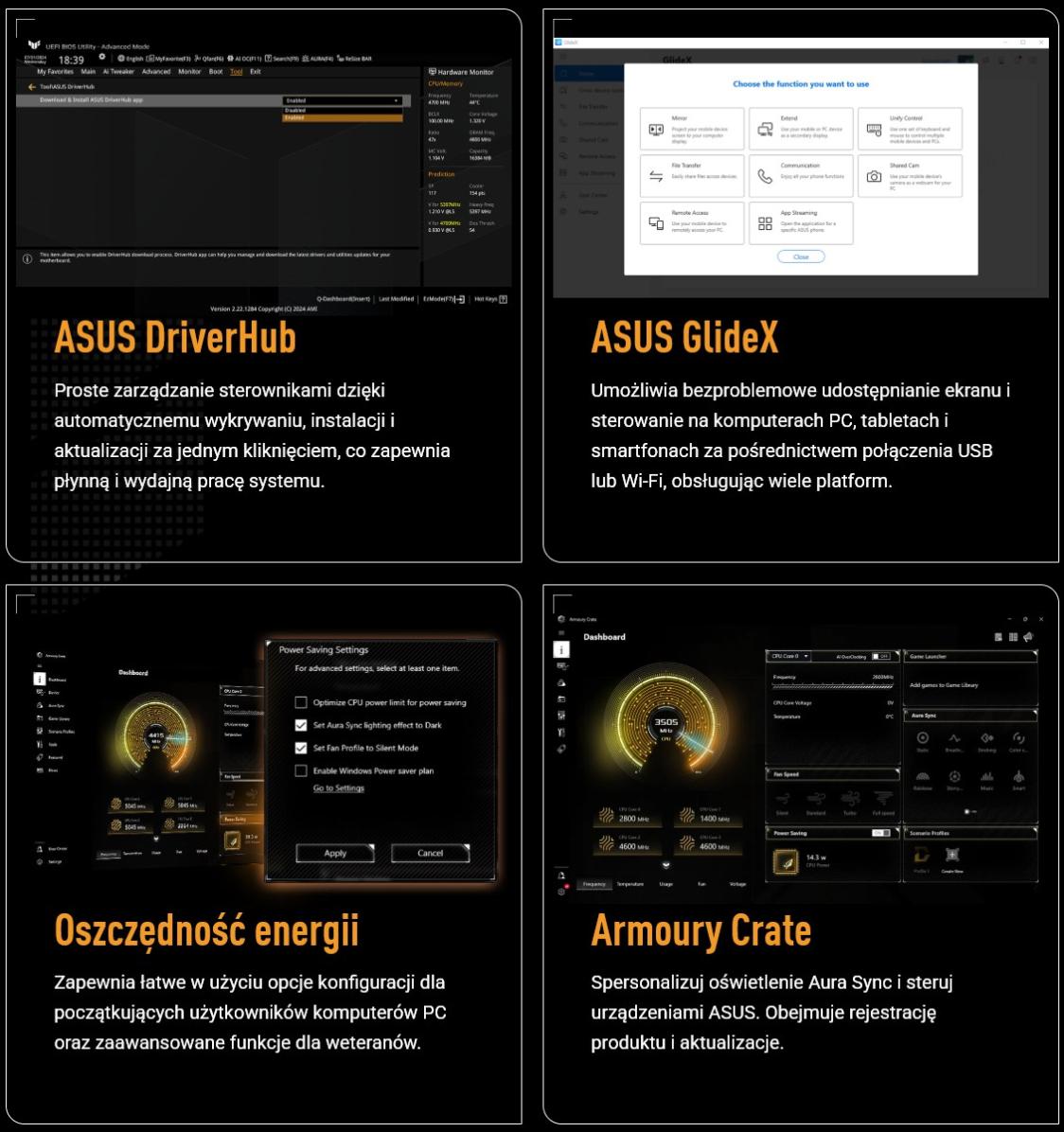
Task: Go back with the BIOS arrow beside Tool\ASUS DriverHub
Action: (32, 87)
